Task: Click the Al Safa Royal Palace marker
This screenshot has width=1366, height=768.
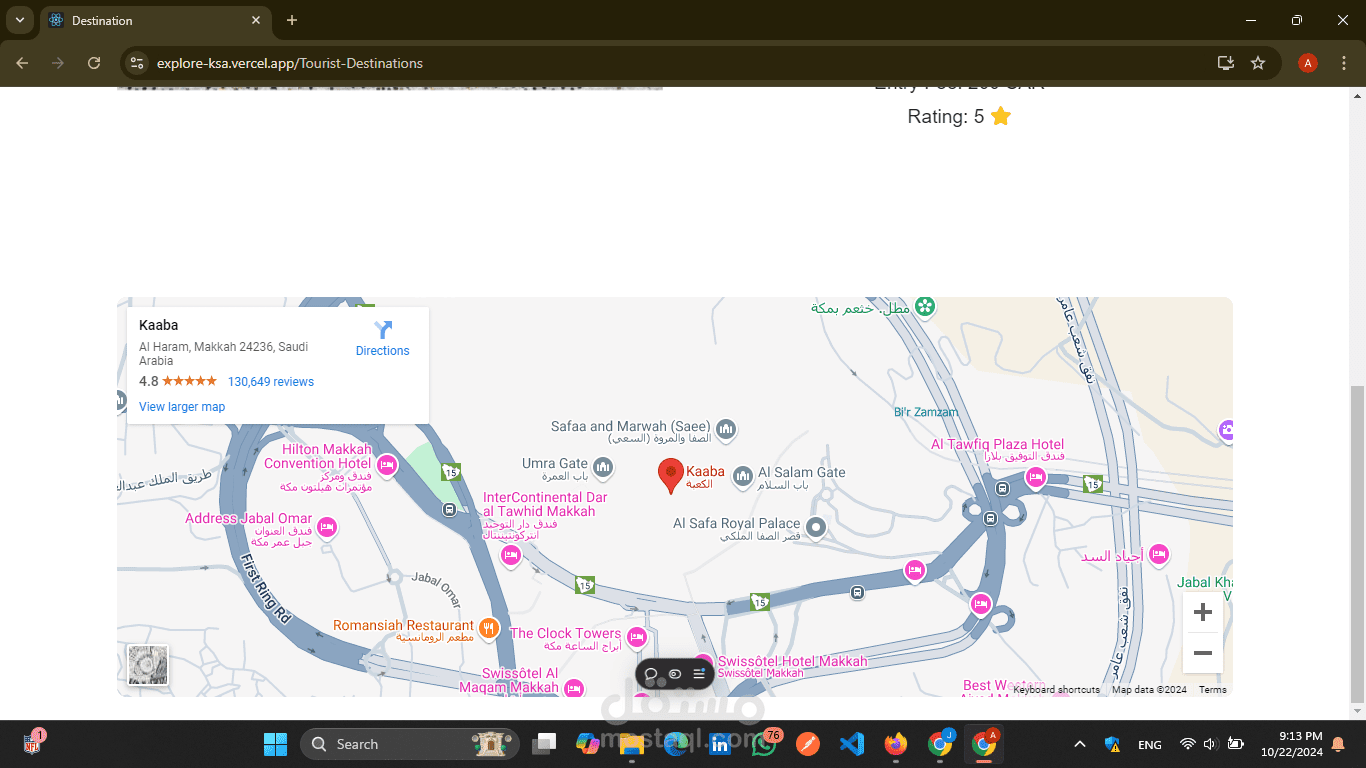Action: (x=816, y=526)
